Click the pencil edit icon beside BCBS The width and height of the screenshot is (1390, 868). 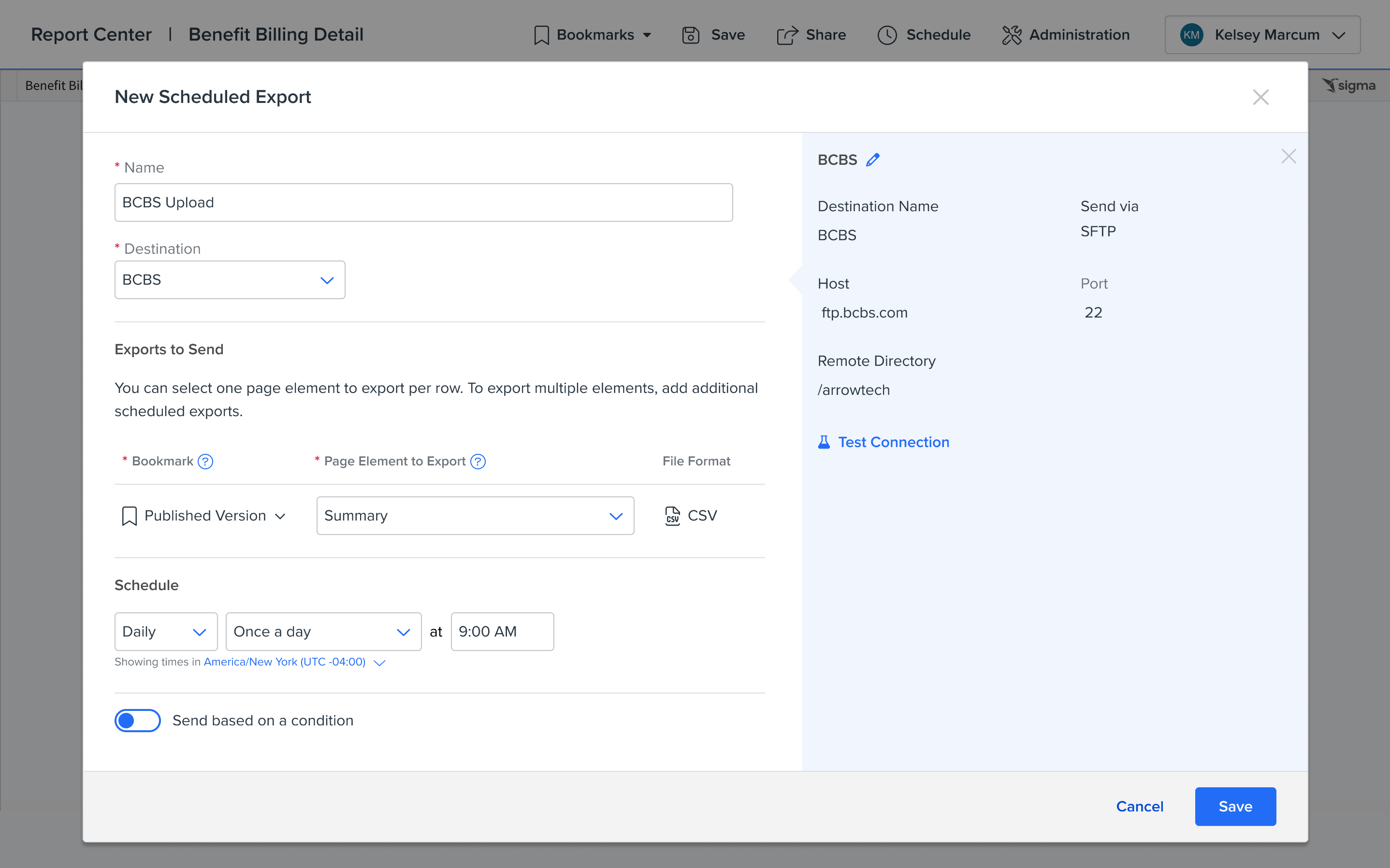point(873,159)
